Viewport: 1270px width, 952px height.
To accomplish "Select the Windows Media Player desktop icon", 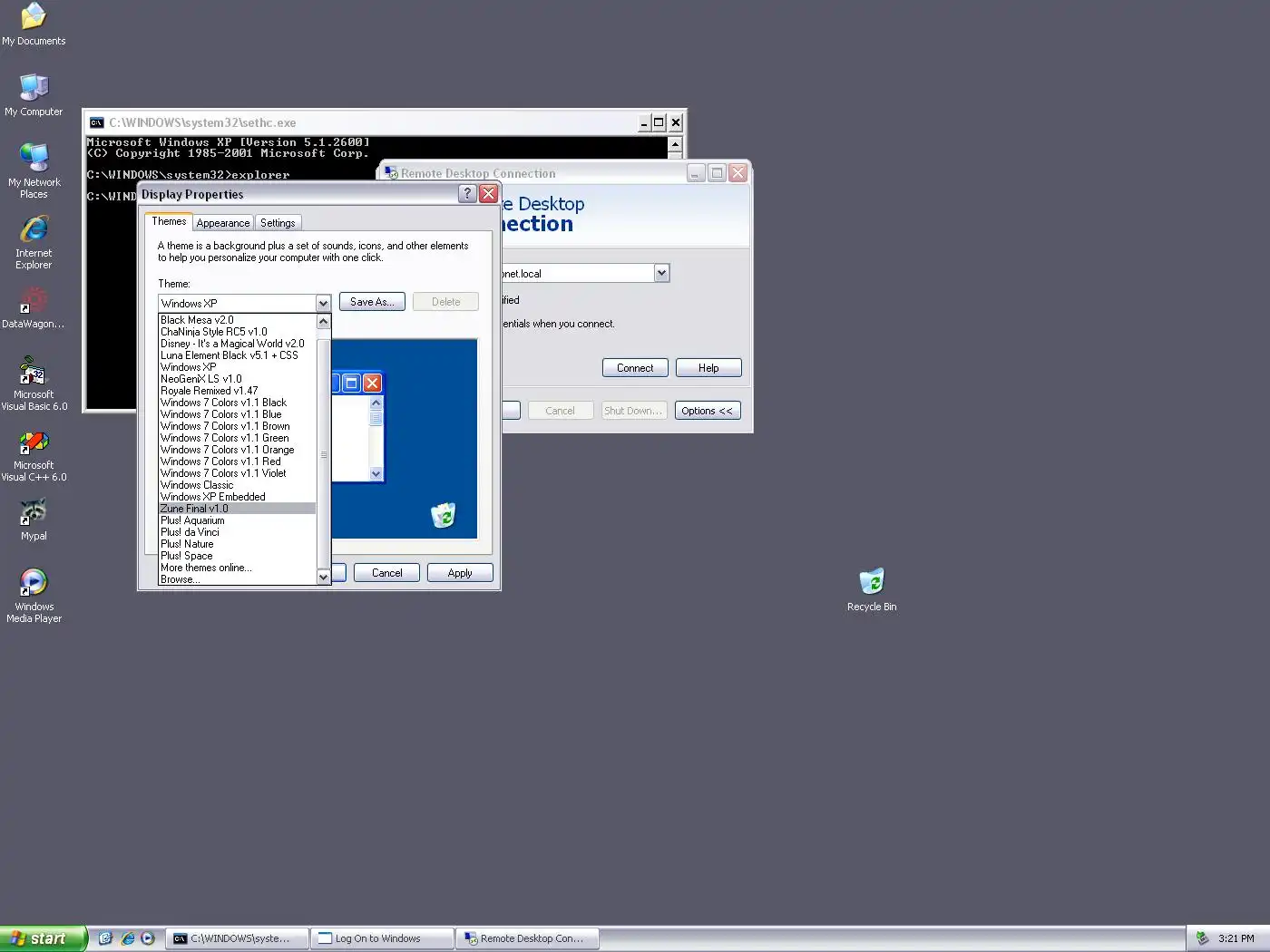I will pyautogui.click(x=34, y=596).
